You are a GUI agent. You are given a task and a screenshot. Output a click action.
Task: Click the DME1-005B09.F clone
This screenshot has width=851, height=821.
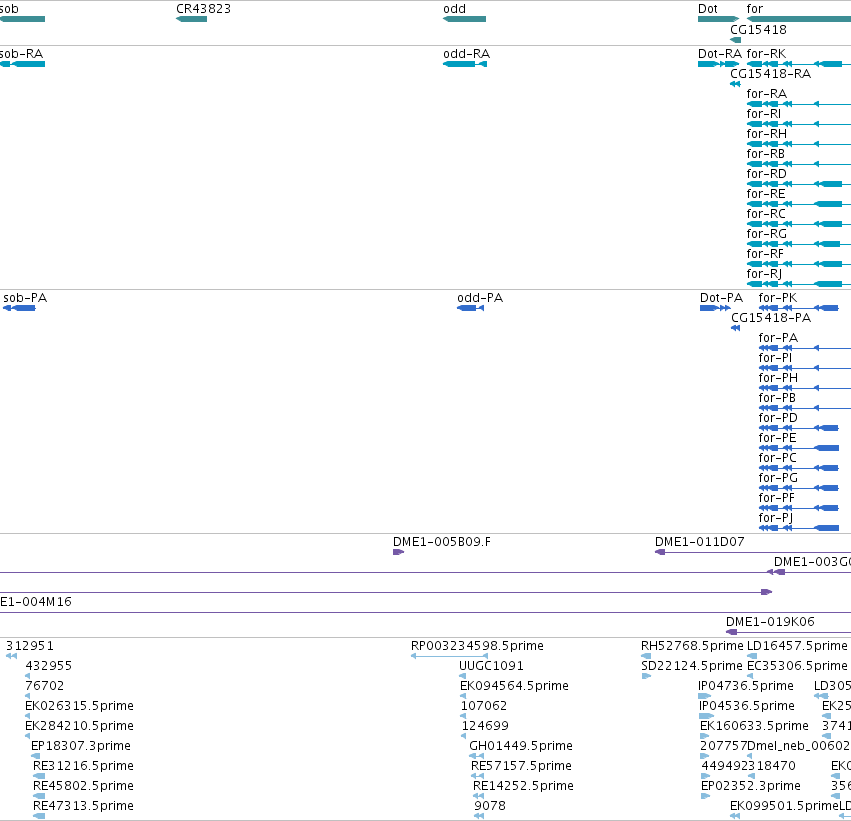(x=398, y=552)
